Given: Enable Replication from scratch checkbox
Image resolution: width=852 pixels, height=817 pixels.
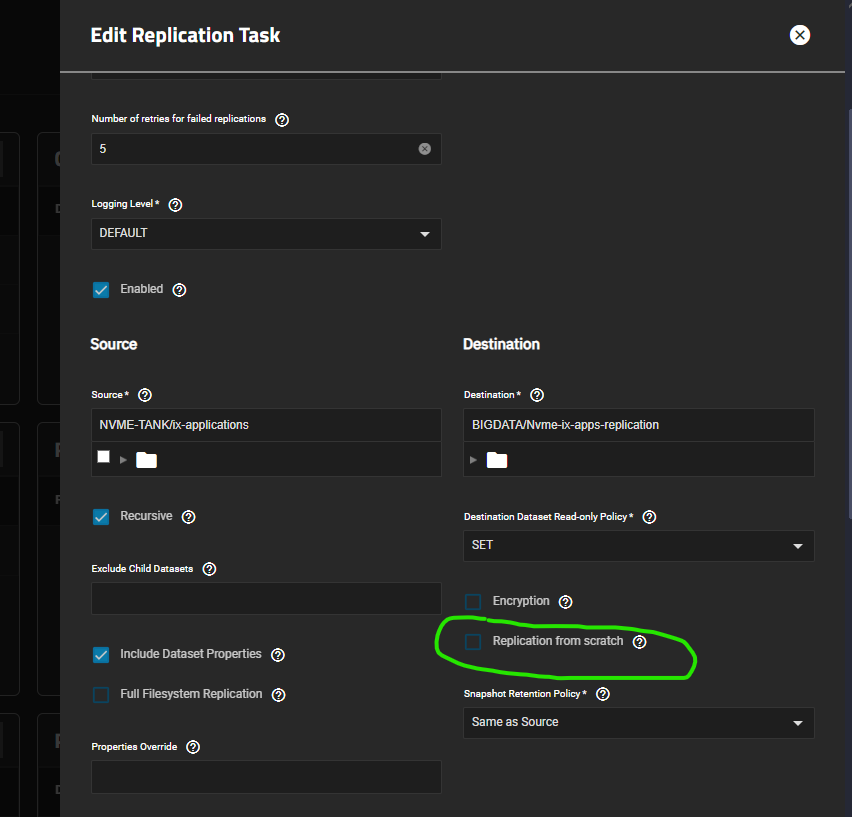Looking at the screenshot, I should [474, 642].
